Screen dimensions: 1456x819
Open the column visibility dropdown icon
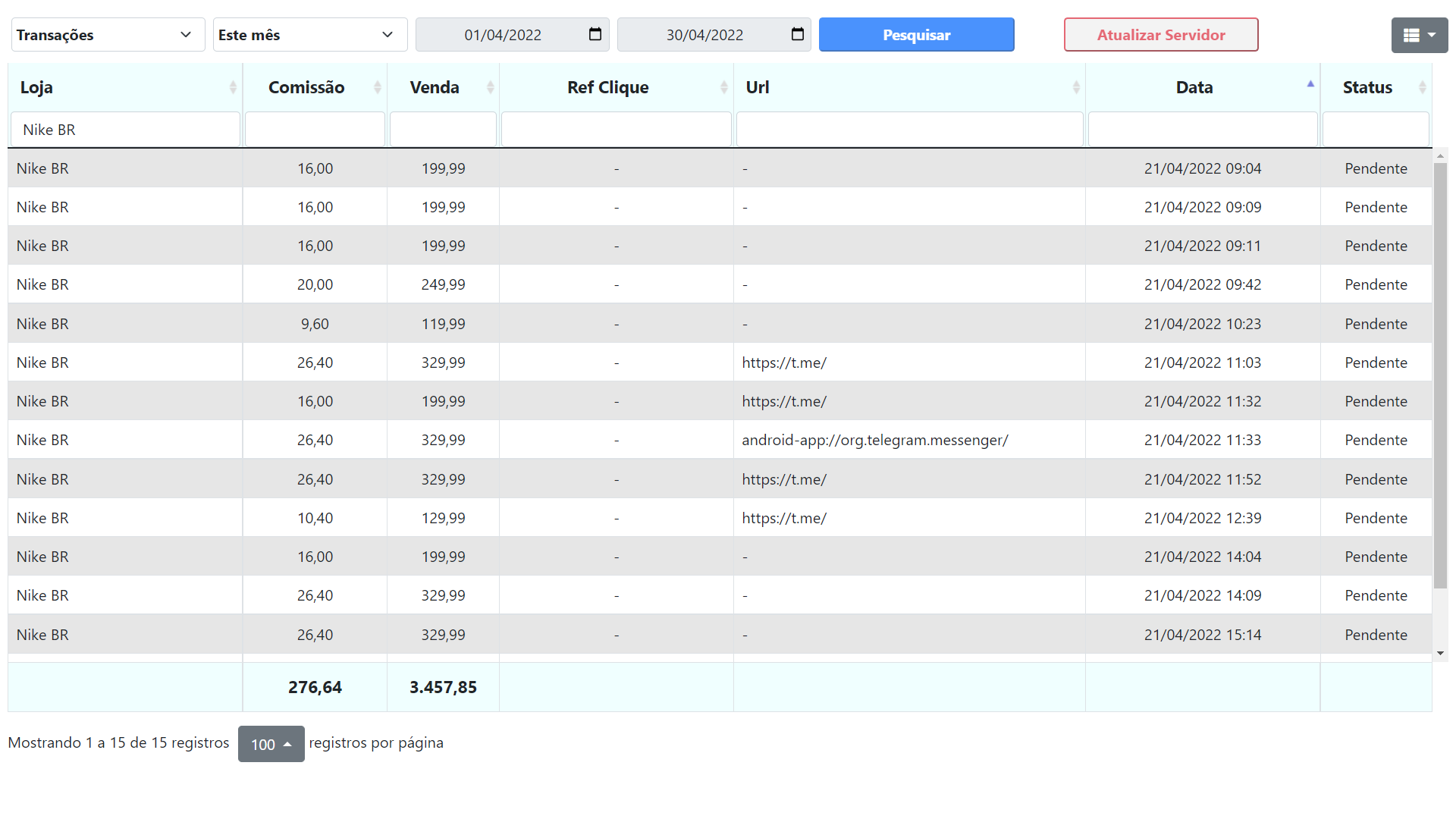coord(1419,34)
